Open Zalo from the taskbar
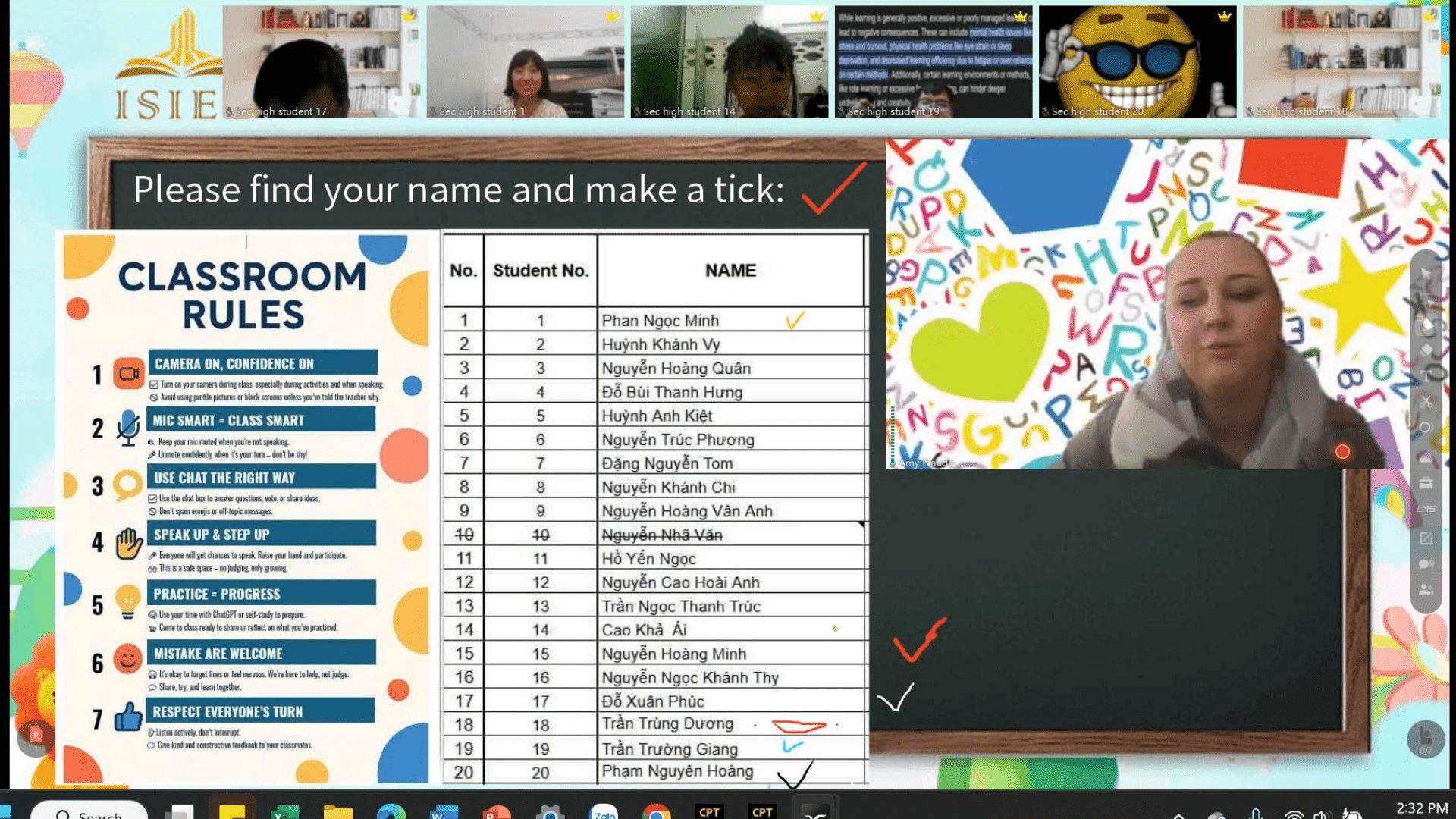The image size is (1456, 819). 604,813
